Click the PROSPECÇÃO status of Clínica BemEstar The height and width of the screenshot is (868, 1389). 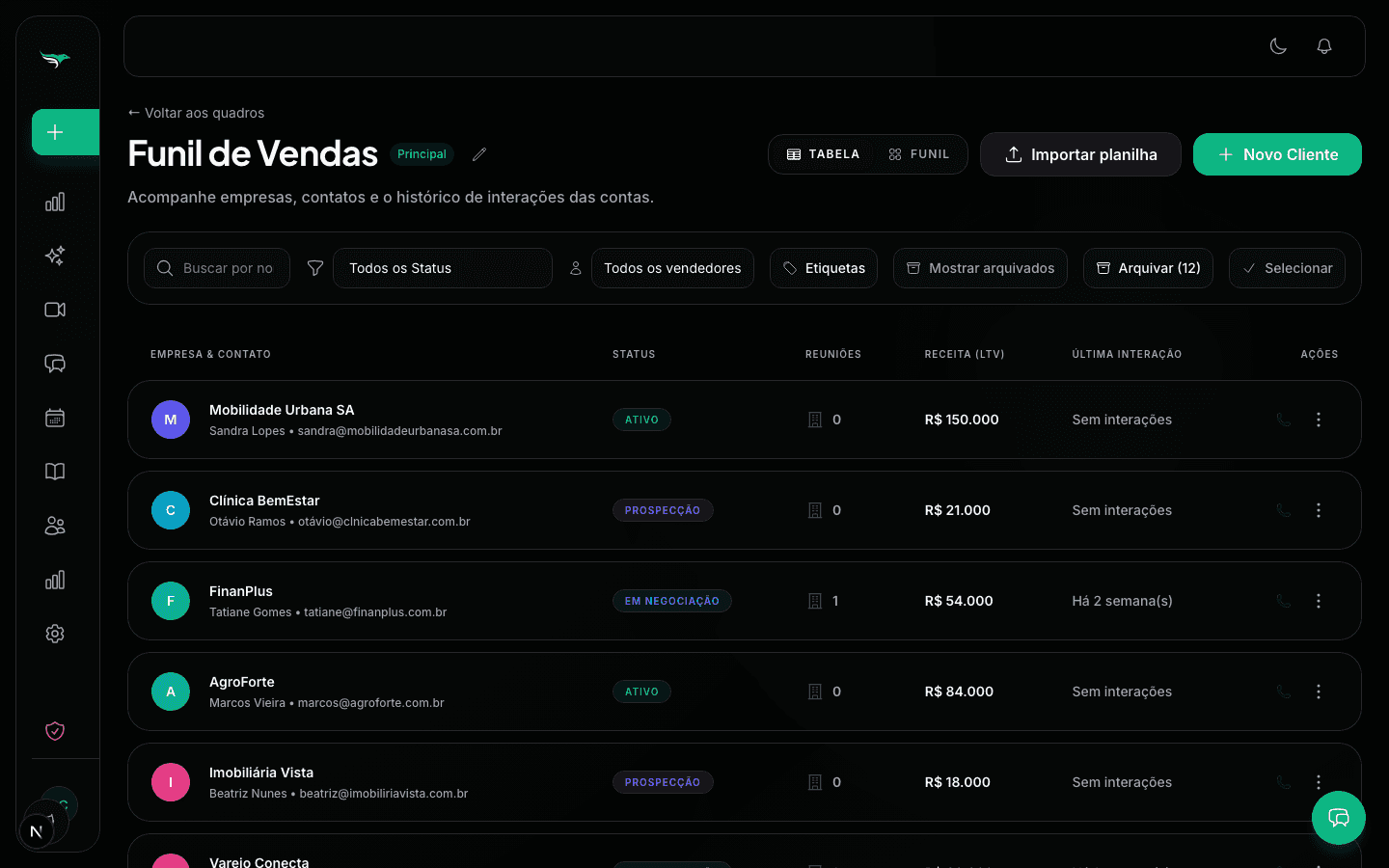pos(663,510)
